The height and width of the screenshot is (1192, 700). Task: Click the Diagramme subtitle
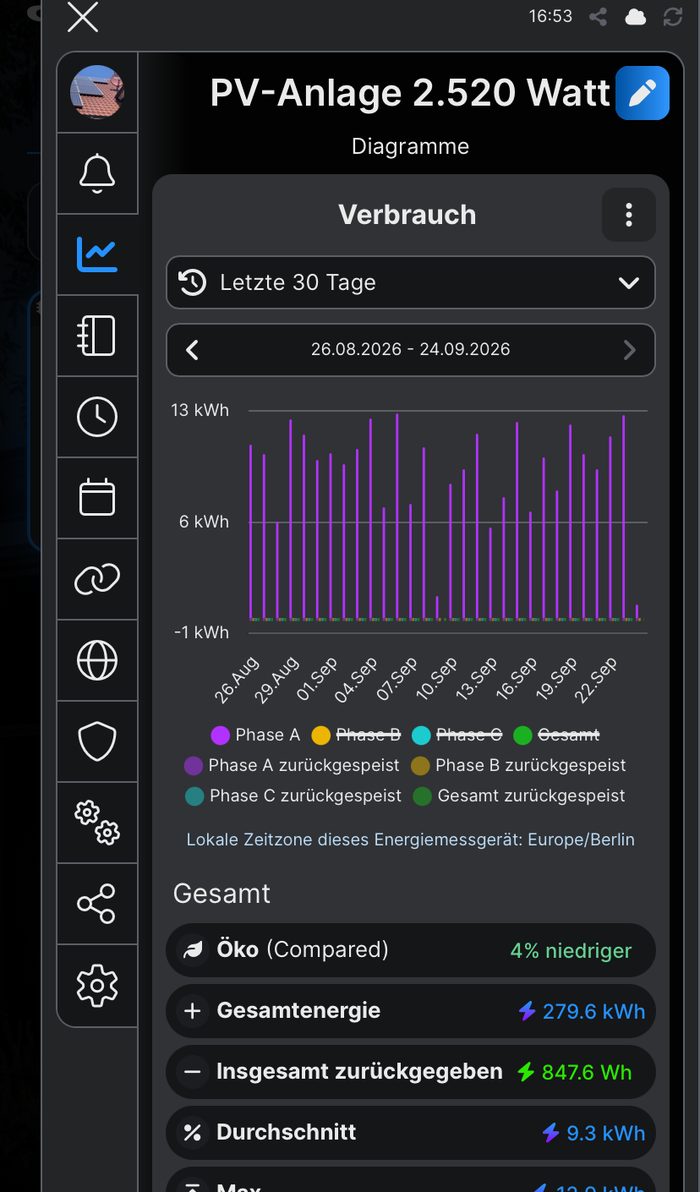[410, 147]
